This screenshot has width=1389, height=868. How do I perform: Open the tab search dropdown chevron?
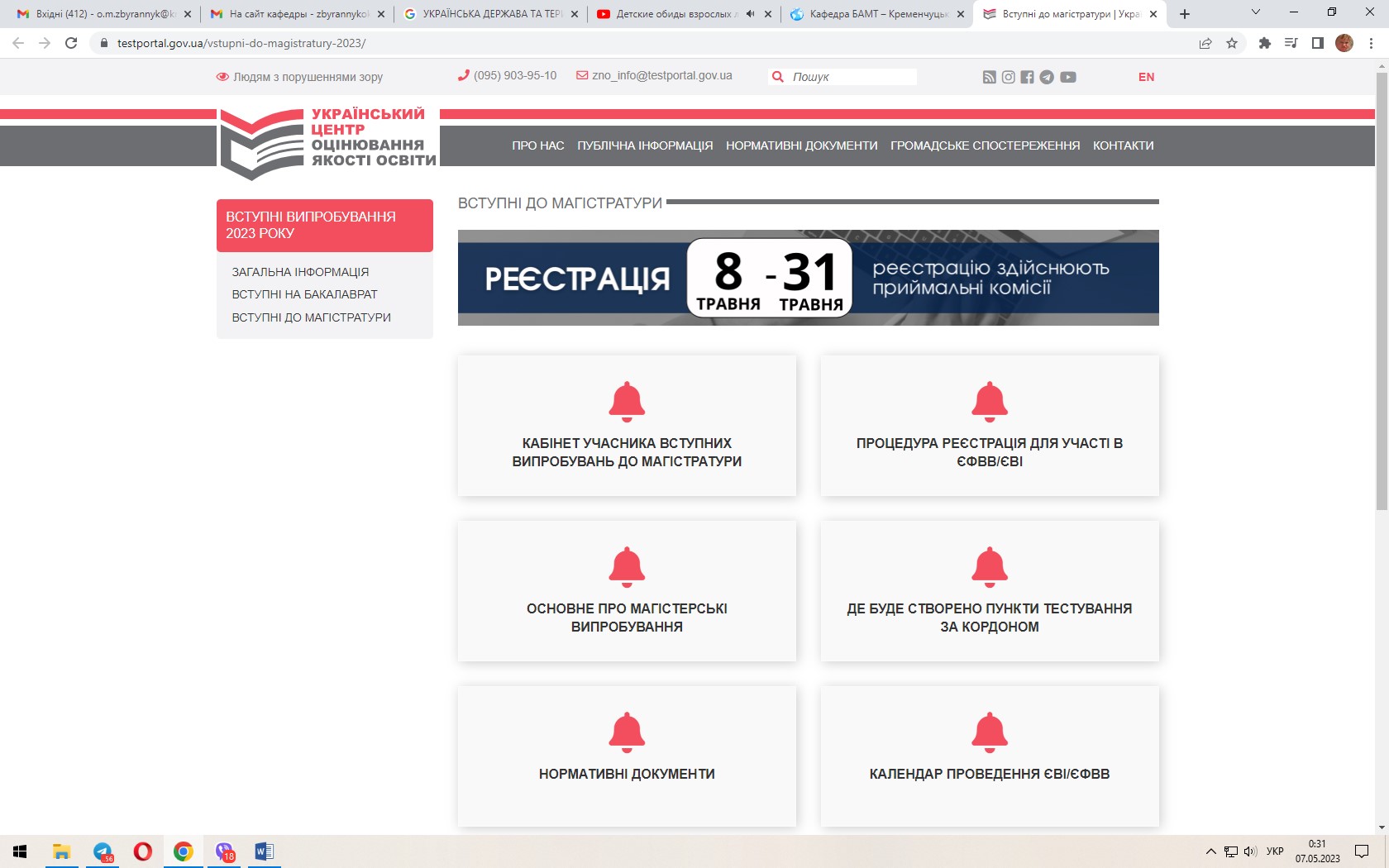coord(1255,12)
